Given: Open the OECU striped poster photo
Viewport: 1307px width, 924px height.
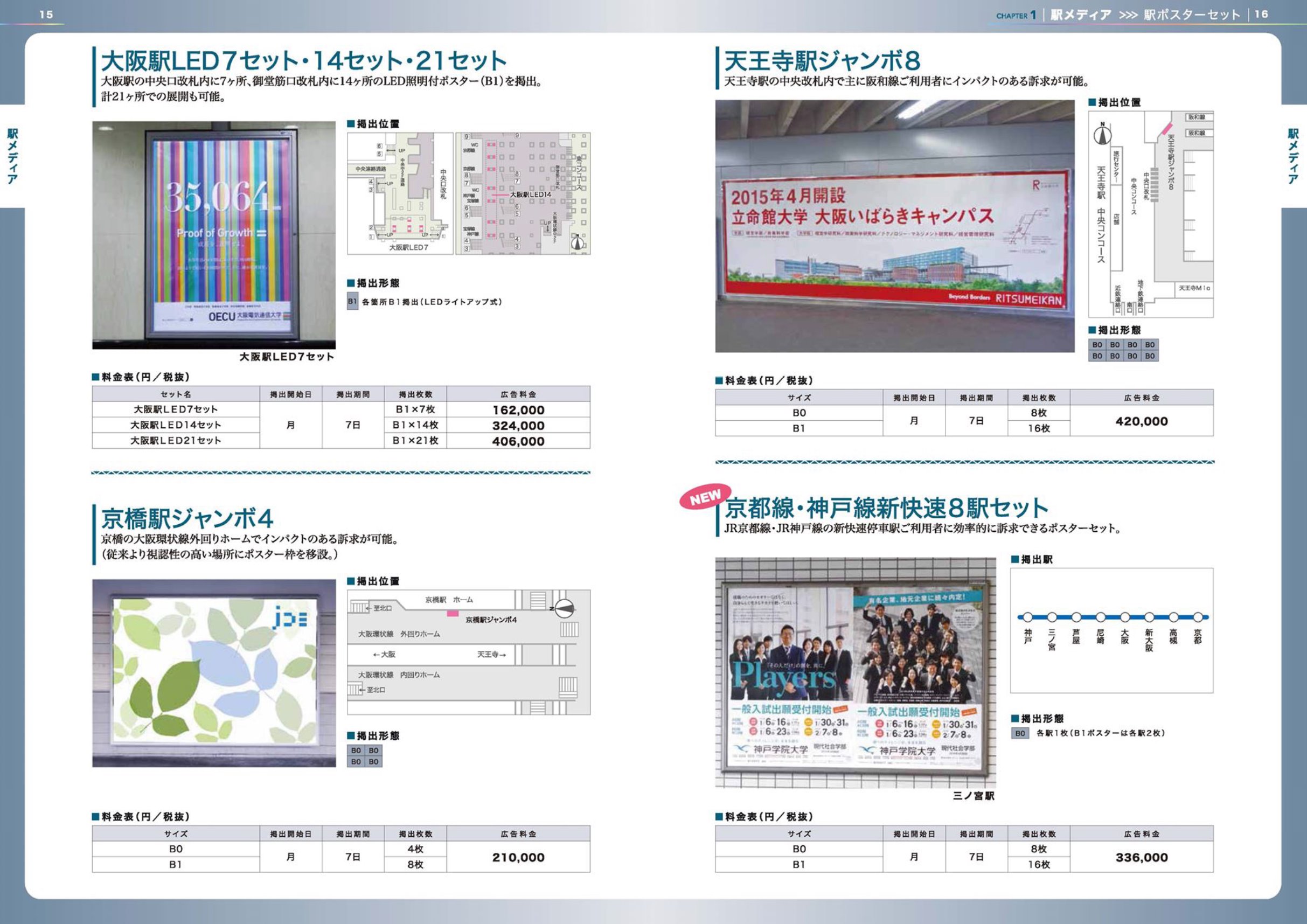Looking at the screenshot, I should tap(214, 234).
